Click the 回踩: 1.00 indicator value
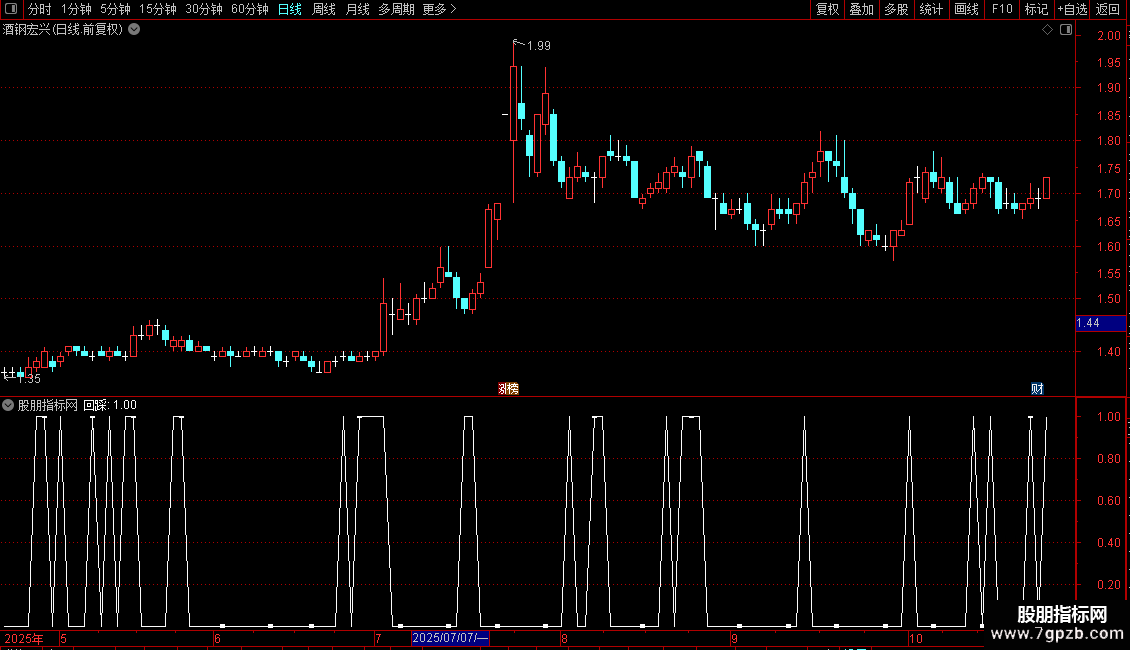1130x650 pixels. [x=110, y=405]
